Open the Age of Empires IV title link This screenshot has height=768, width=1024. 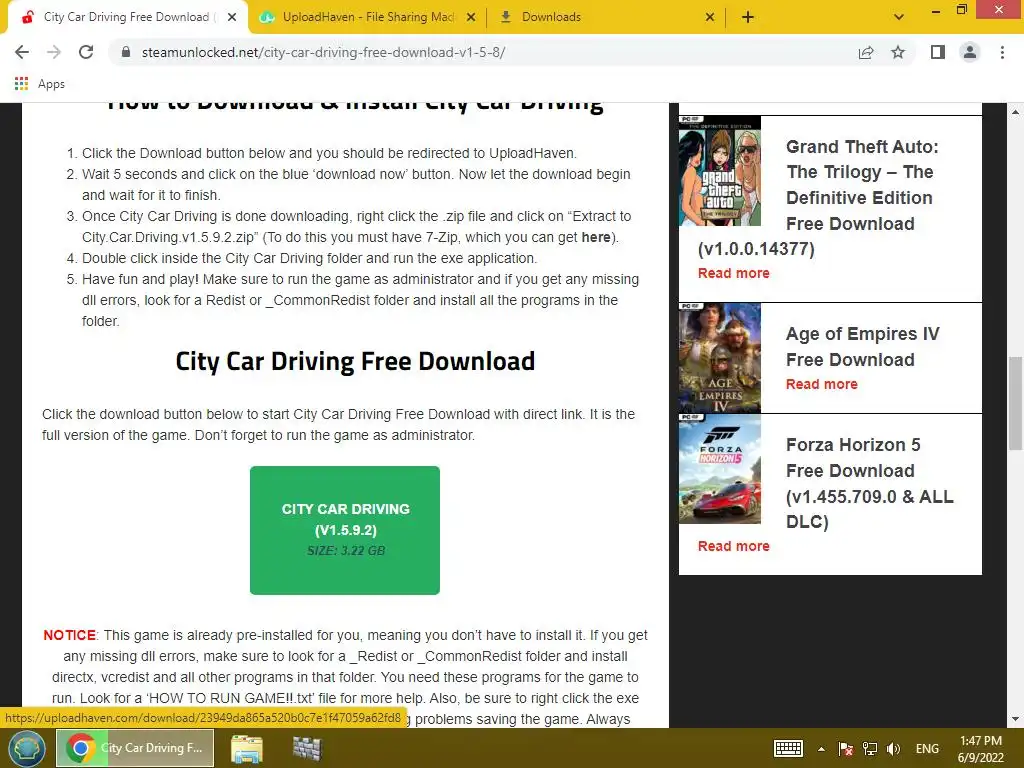pos(863,347)
